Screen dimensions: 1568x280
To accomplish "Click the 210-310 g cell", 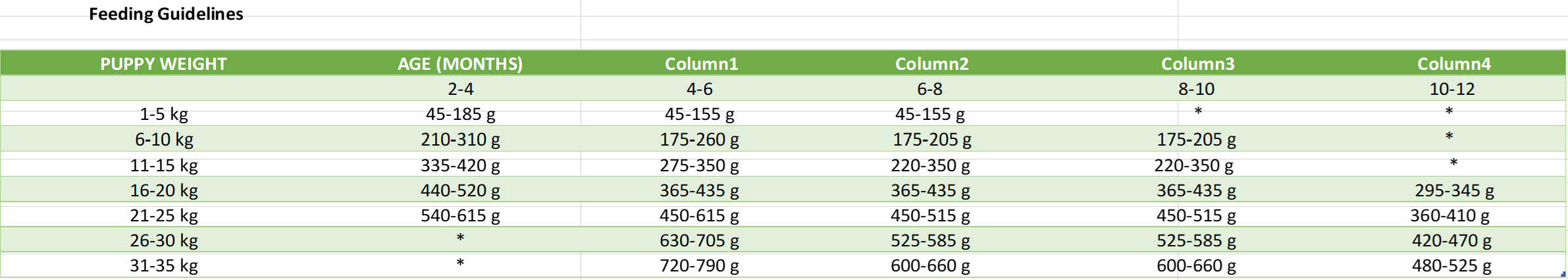I will (460, 140).
